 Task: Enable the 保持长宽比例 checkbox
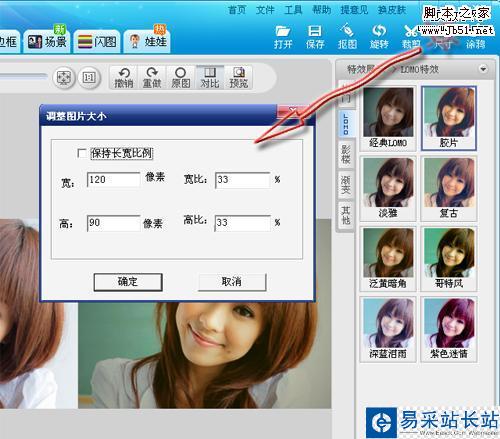(x=82, y=153)
